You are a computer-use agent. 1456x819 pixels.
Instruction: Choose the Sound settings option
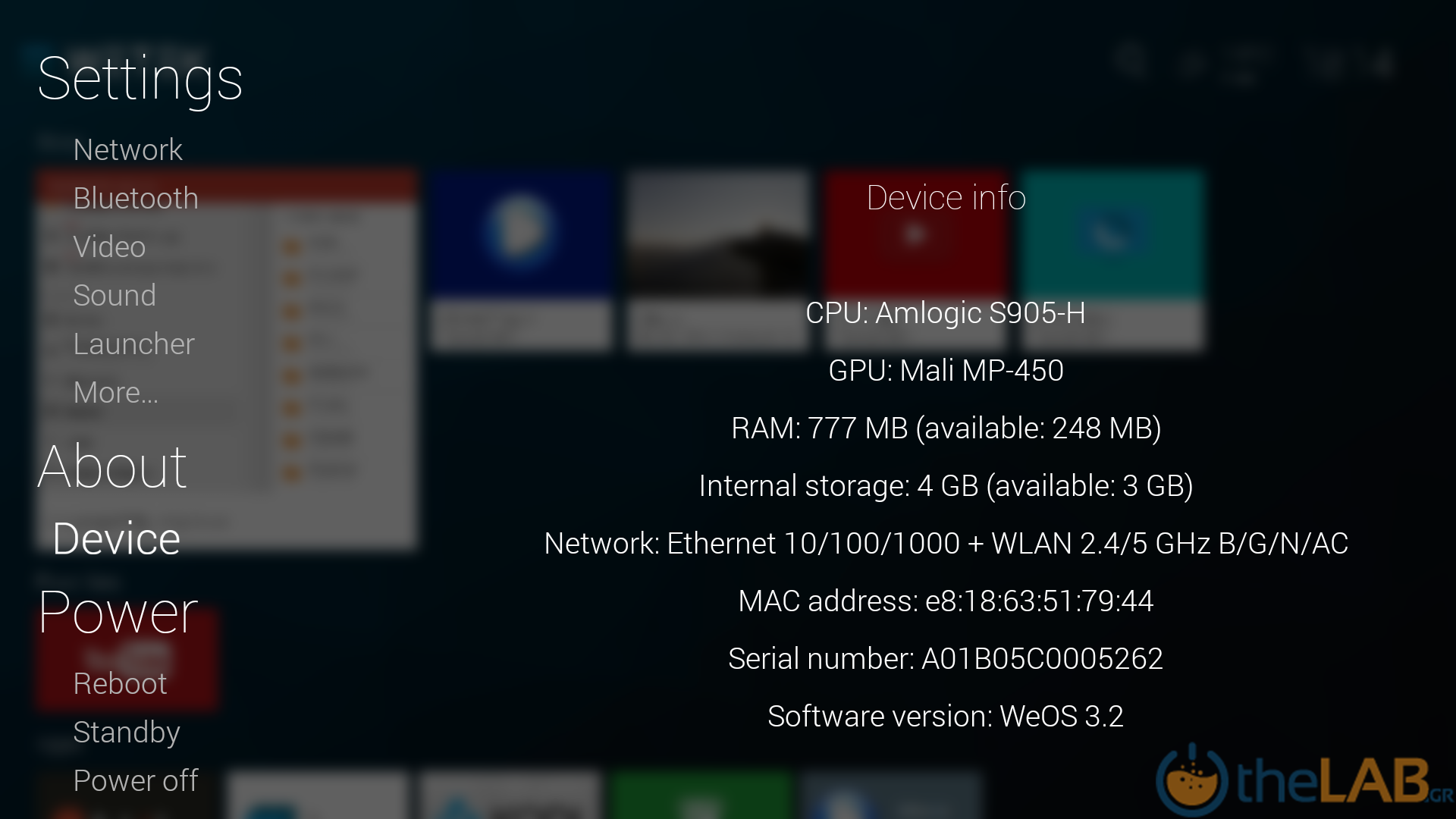[115, 296]
